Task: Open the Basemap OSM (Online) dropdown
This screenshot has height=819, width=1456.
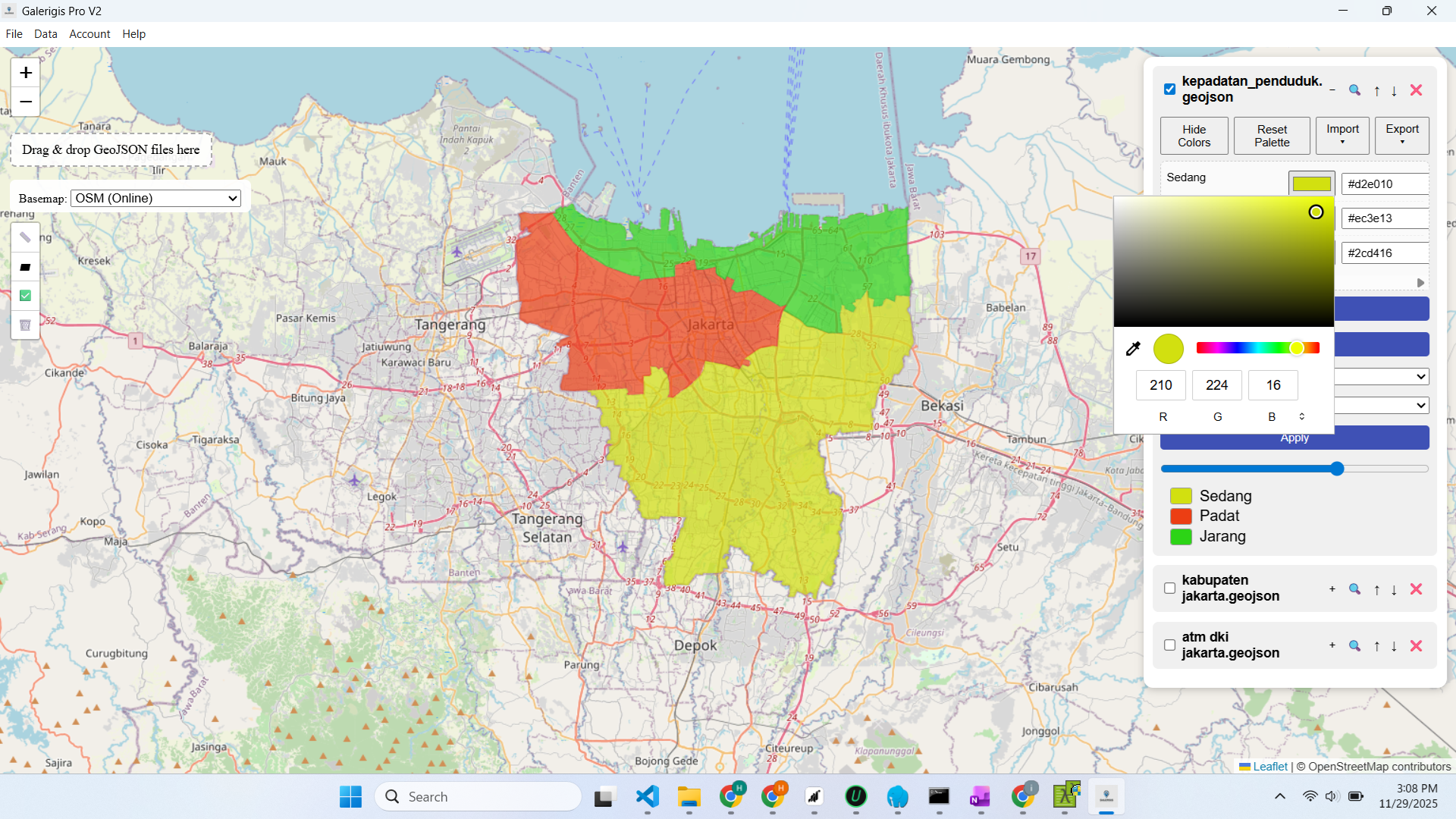Action: [155, 198]
